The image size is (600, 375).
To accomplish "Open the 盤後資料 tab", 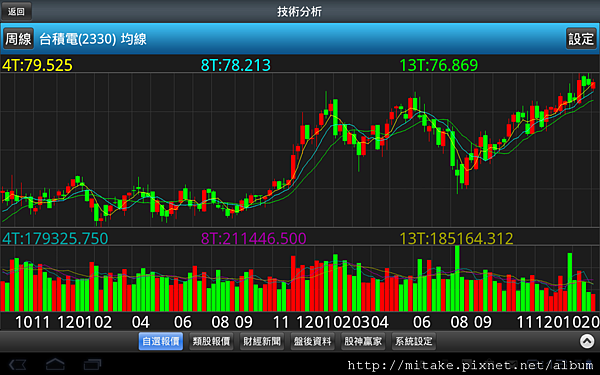I will [x=312, y=341].
